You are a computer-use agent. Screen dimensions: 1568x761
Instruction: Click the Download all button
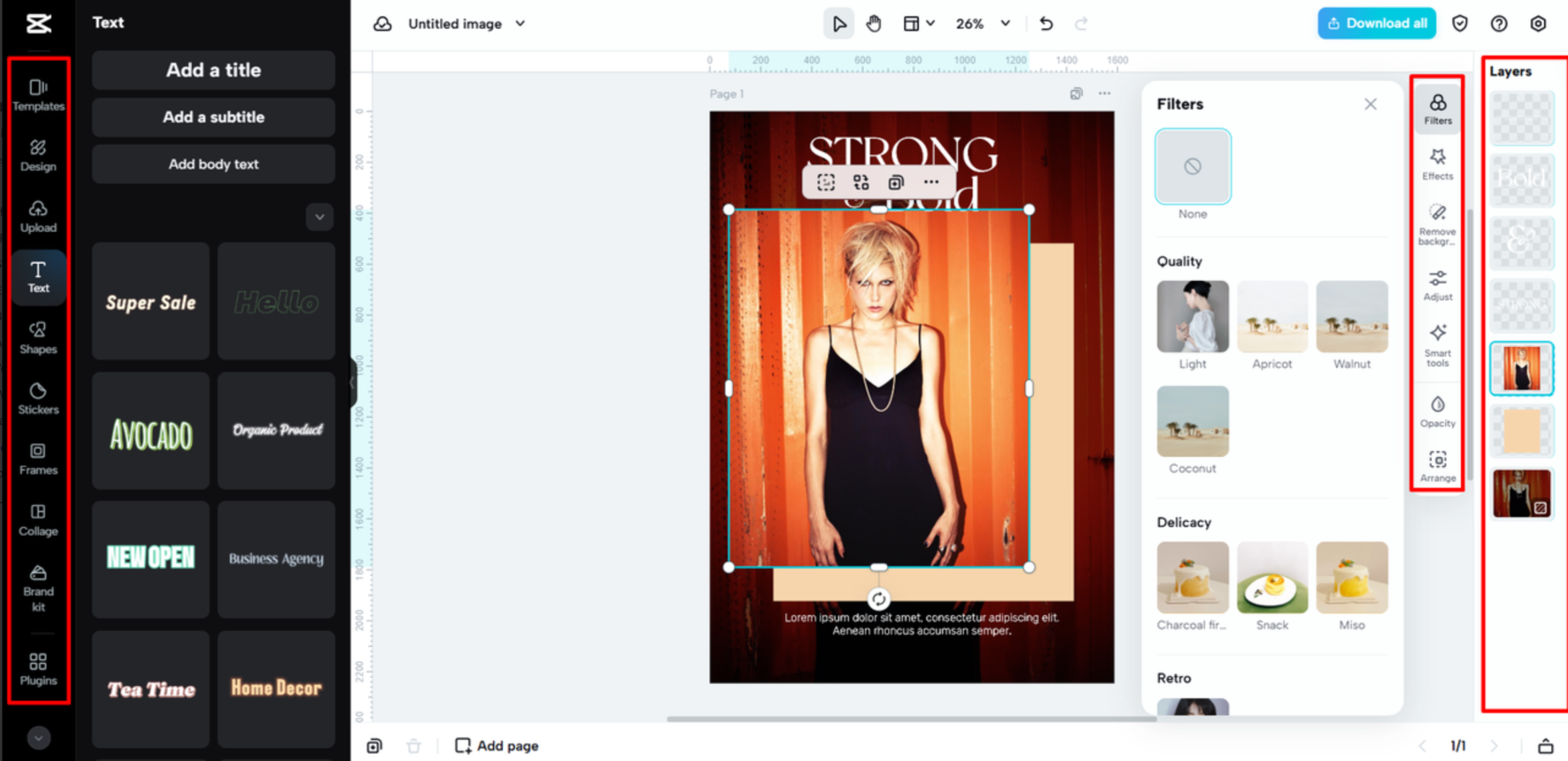1377,23
